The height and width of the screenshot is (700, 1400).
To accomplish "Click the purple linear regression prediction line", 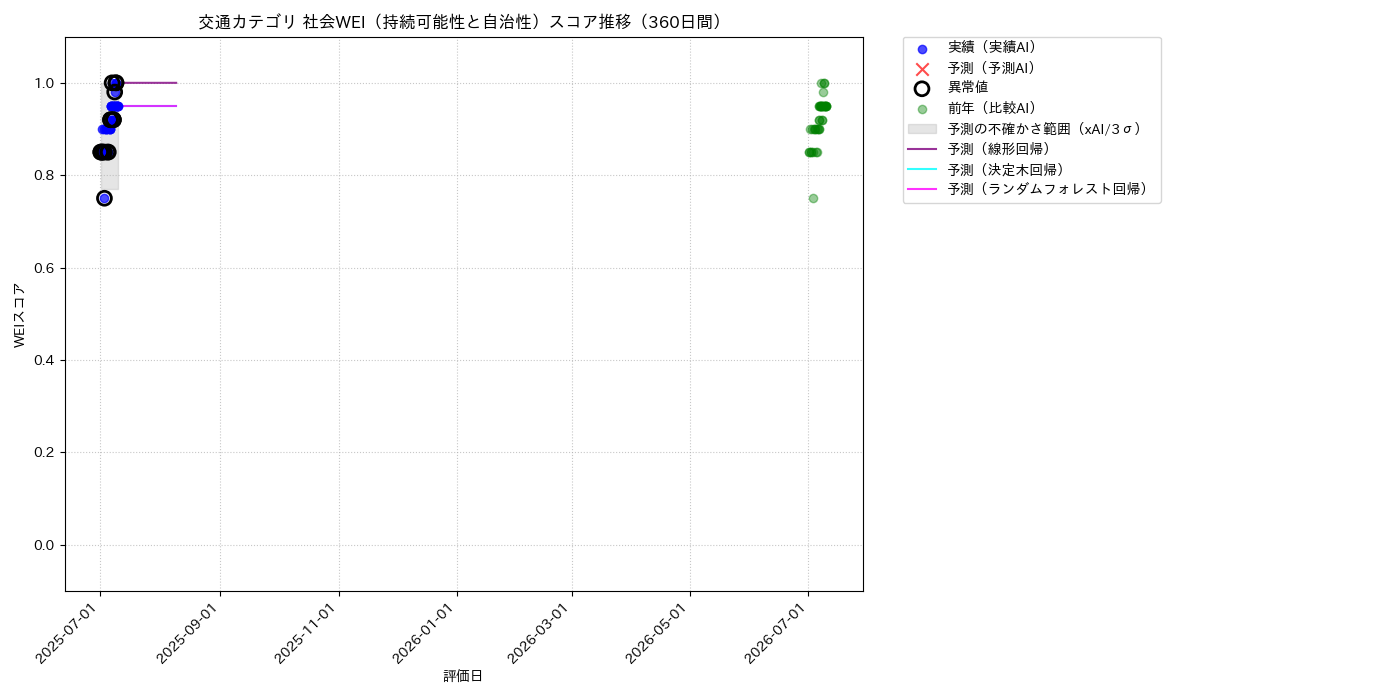I will (147, 83).
